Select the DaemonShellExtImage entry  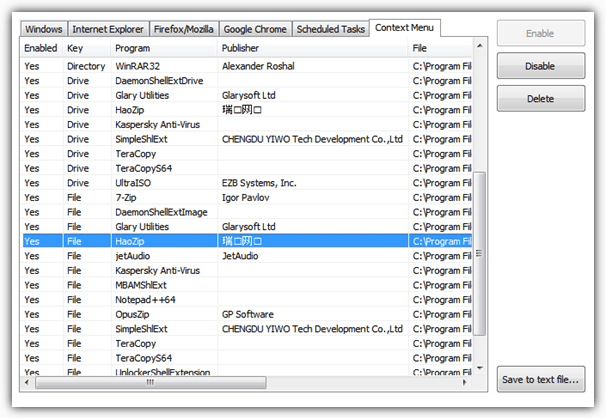coord(247,212)
